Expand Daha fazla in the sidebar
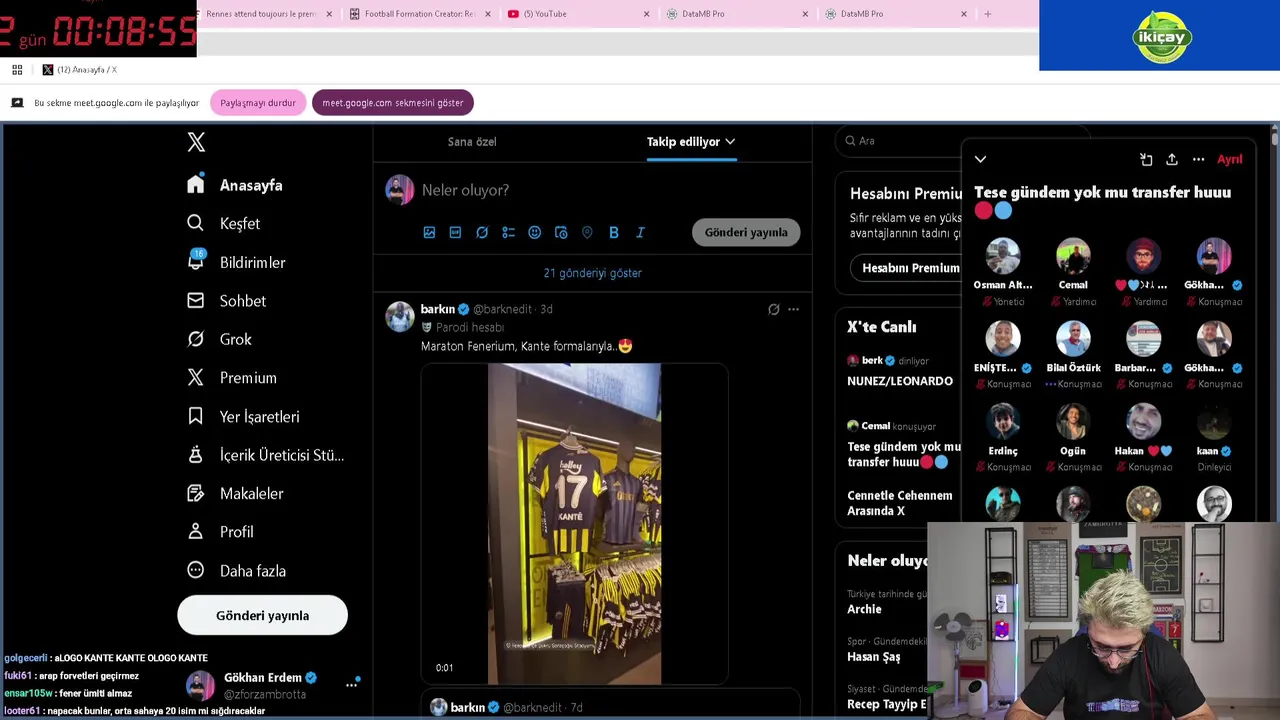 [237, 570]
